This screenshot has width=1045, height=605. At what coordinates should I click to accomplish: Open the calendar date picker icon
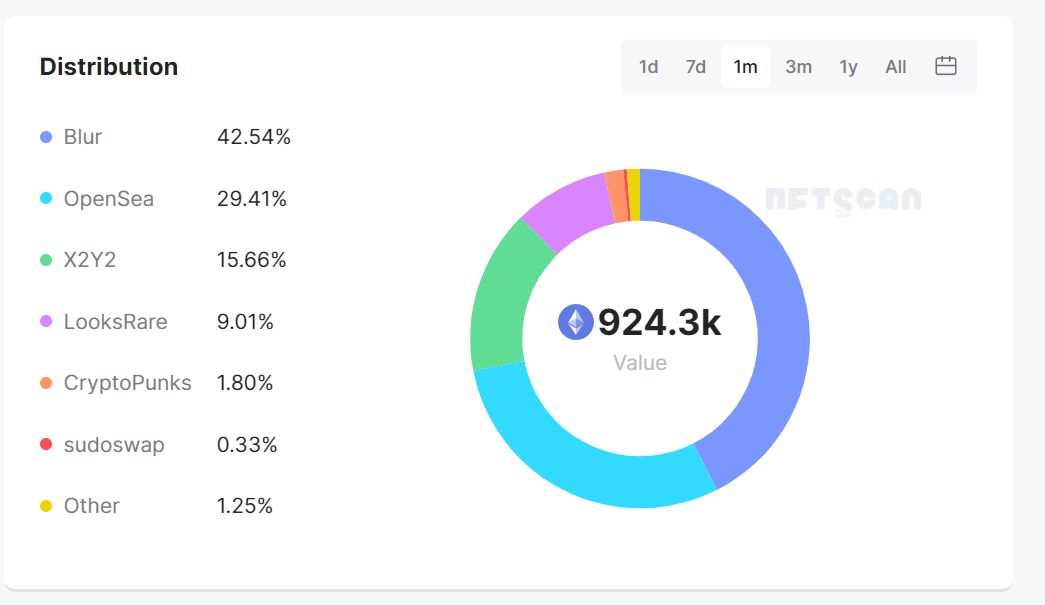point(945,67)
